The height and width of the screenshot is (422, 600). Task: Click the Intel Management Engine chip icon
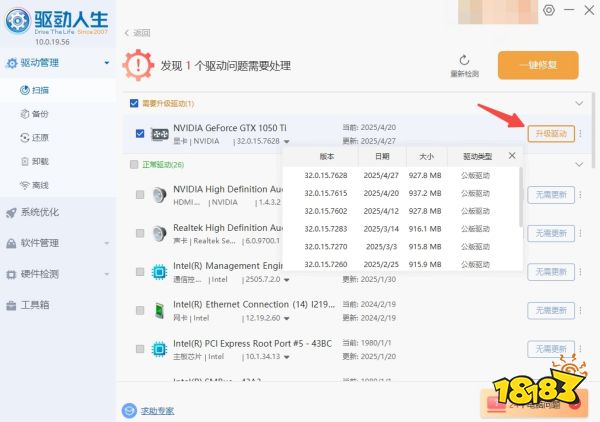click(x=159, y=272)
